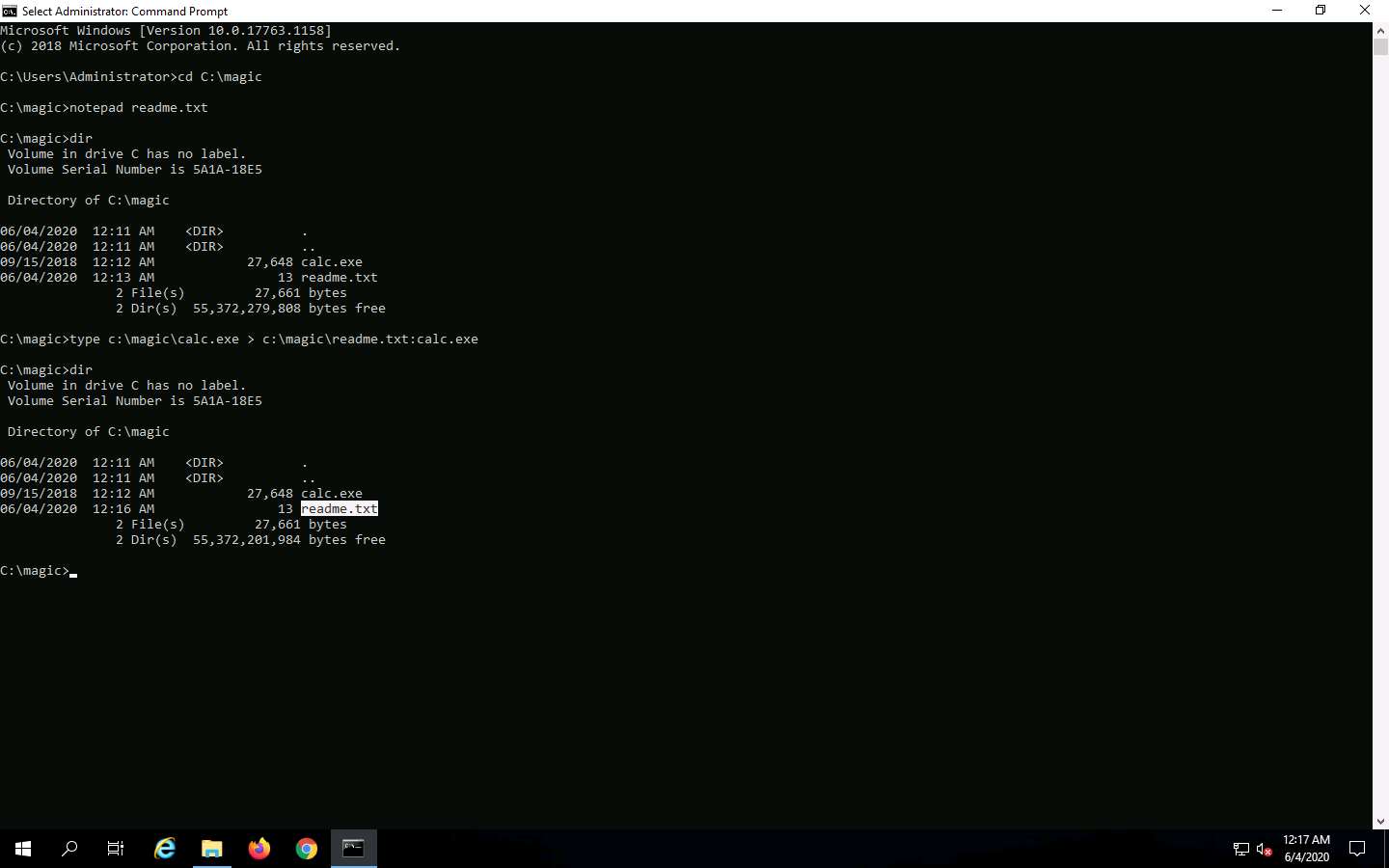Image resolution: width=1389 pixels, height=868 pixels.
Task: Open Command Prompt window system menu icon
Action: point(10,11)
